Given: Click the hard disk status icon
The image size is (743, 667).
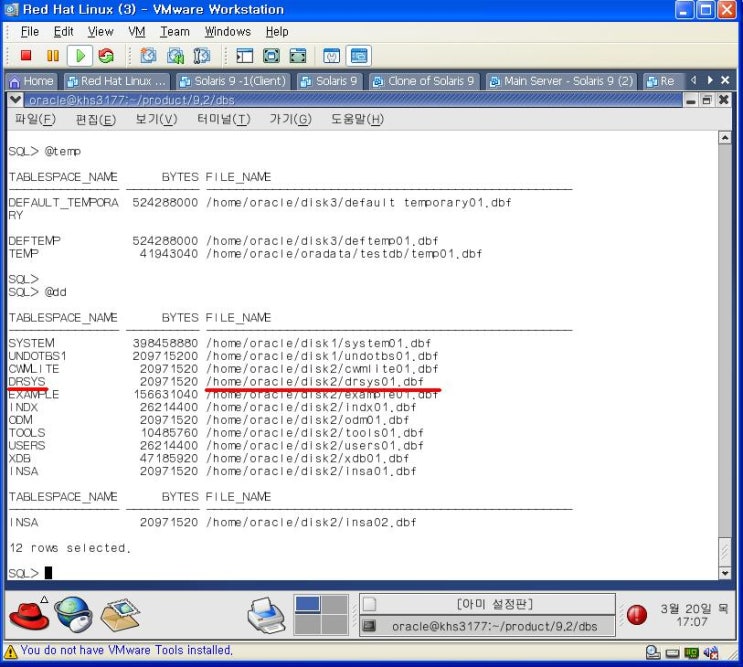Looking at the screenshot, I should [x=653, y=653].
